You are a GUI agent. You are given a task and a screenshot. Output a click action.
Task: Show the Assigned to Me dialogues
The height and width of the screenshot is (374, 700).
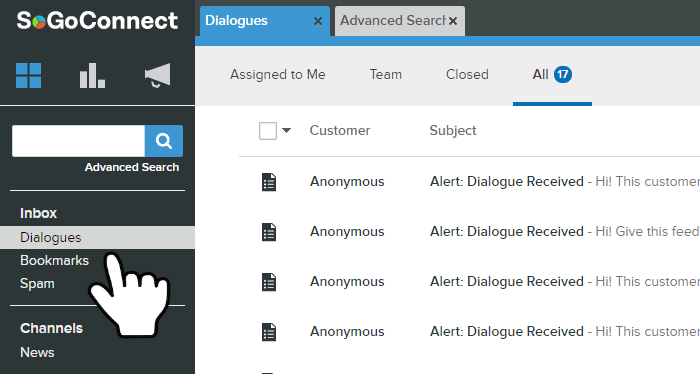[278, 75]
